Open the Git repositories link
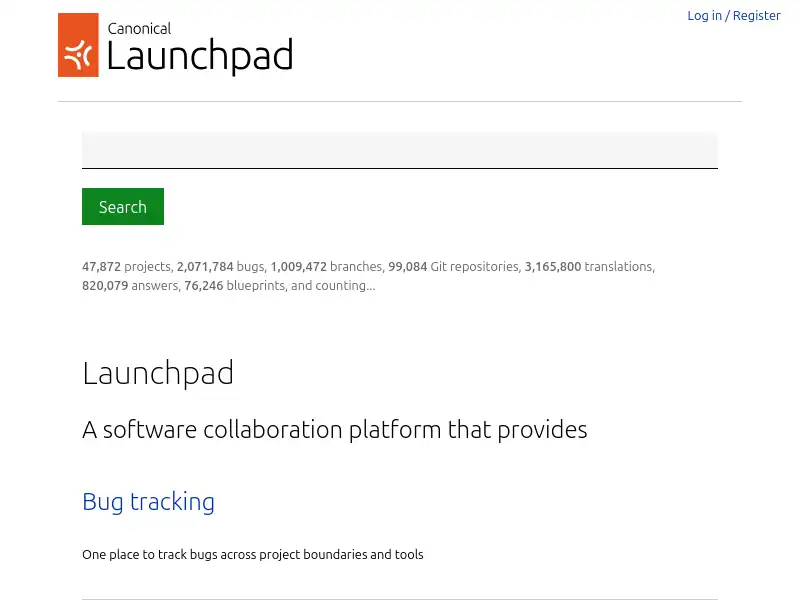The width and height of the screenshot is (800, 600). click(x=475, y=266)
